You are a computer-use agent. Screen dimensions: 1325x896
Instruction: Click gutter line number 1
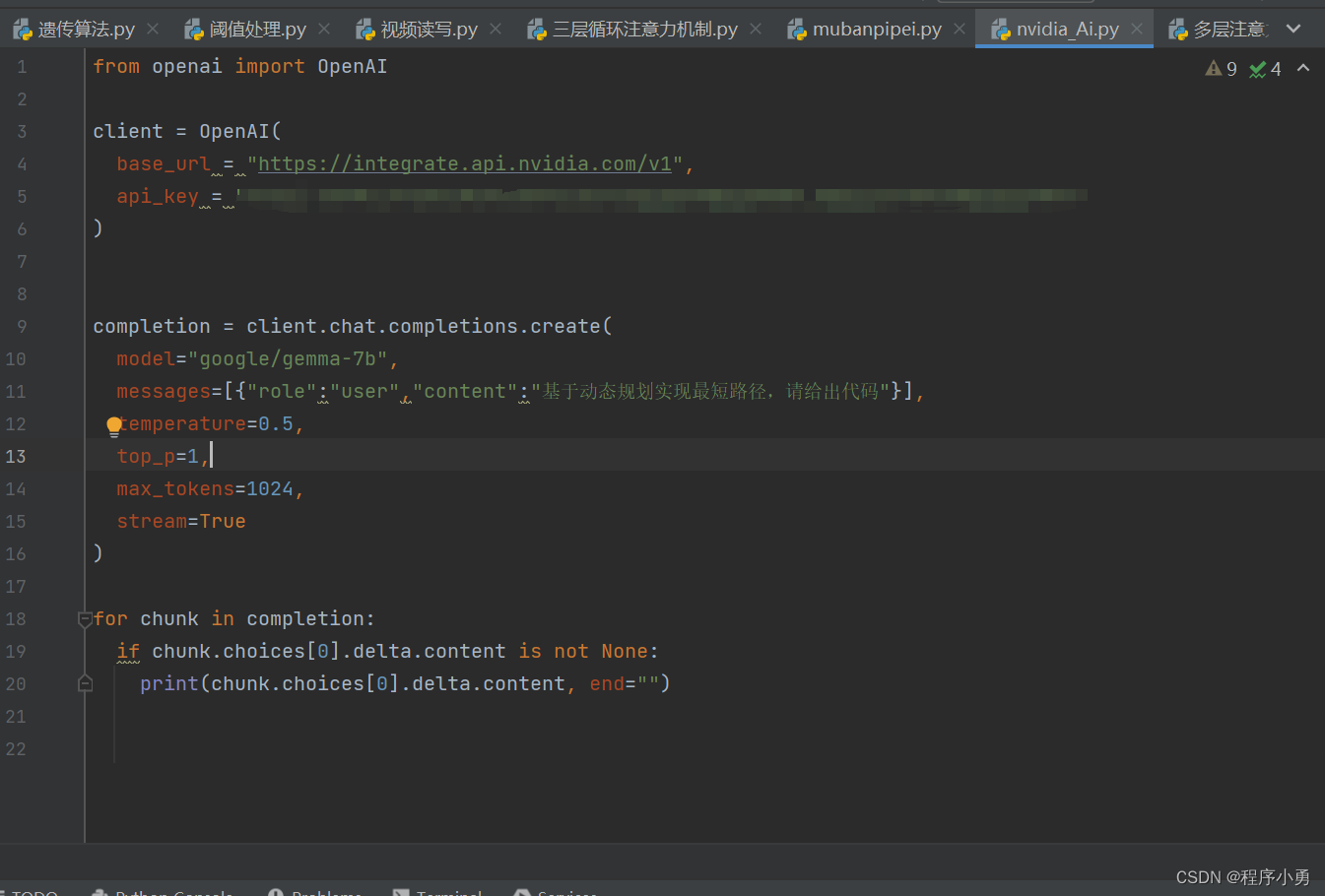22,67
